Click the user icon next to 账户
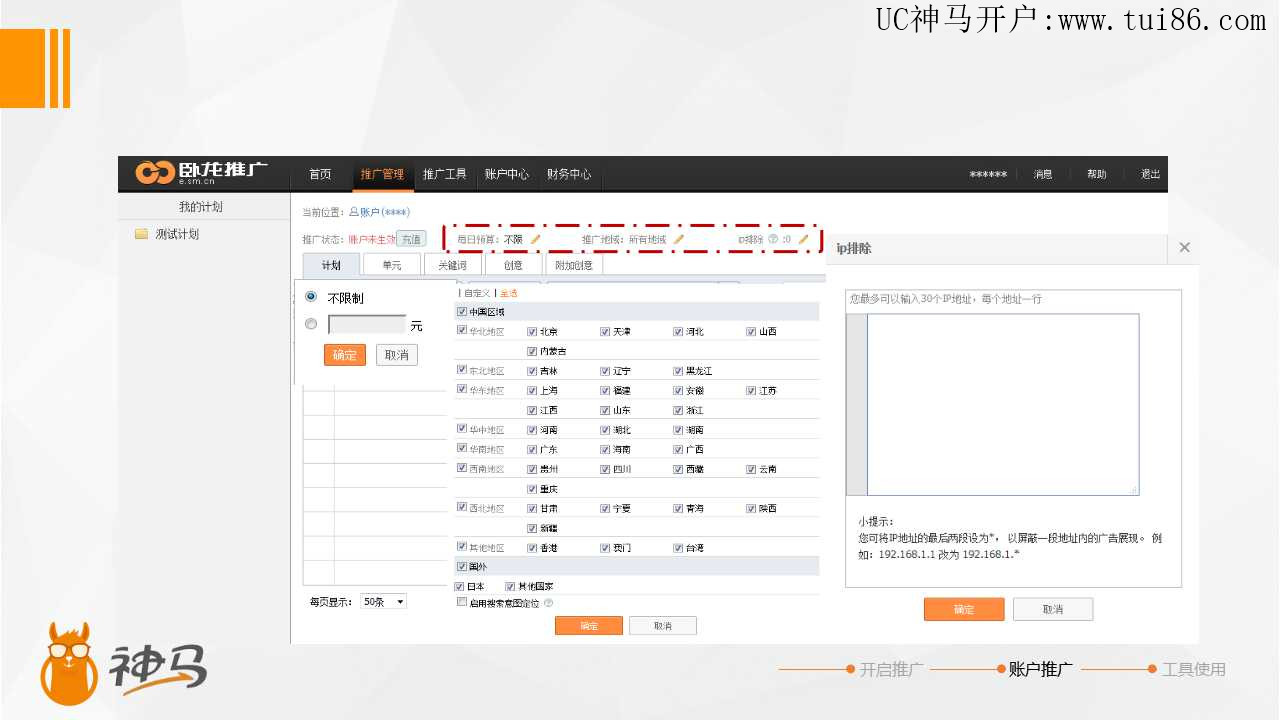 (x=353, y=212)
